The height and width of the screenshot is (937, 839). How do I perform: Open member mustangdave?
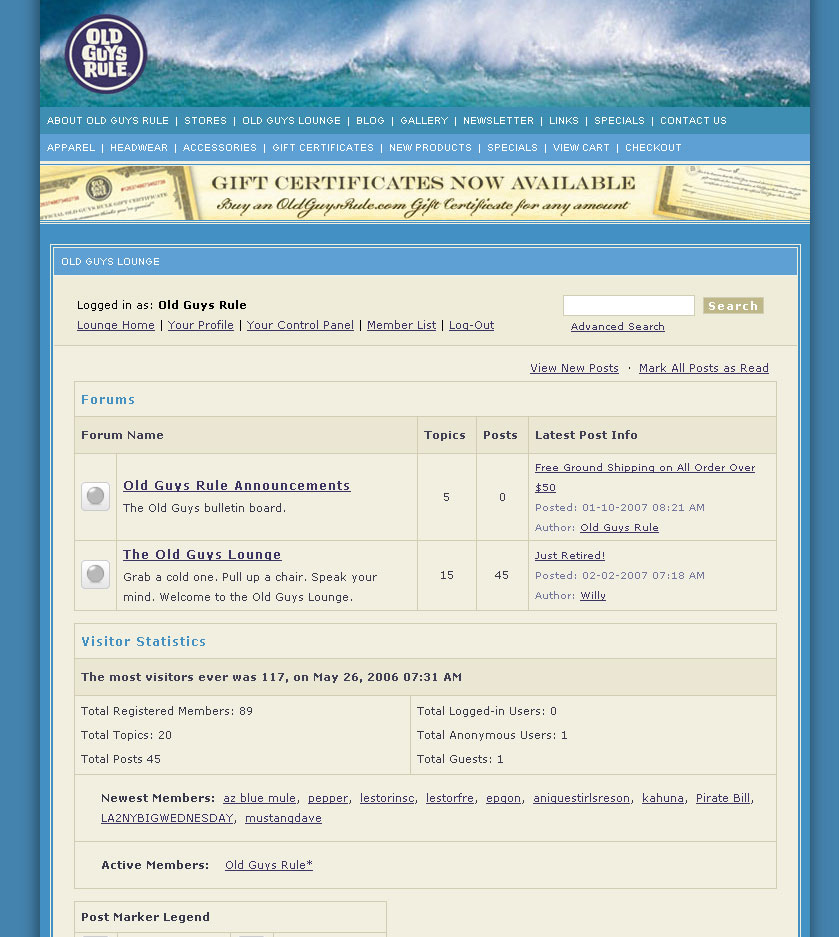tap(283, 818)
